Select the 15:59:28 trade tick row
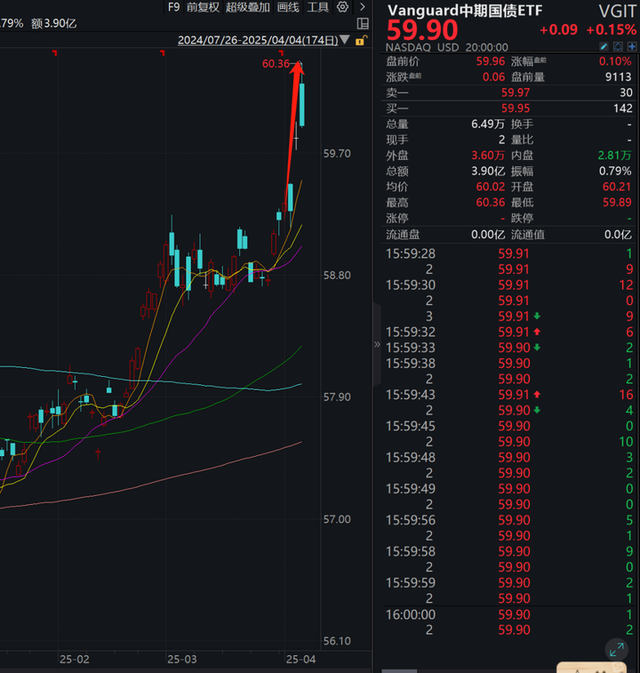 509,254
